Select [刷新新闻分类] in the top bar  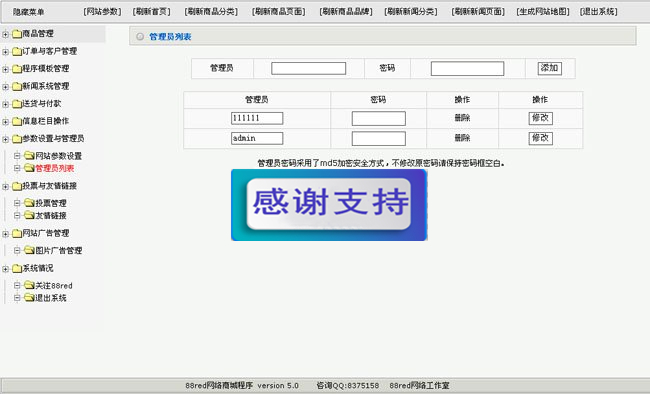click(411, 12)
